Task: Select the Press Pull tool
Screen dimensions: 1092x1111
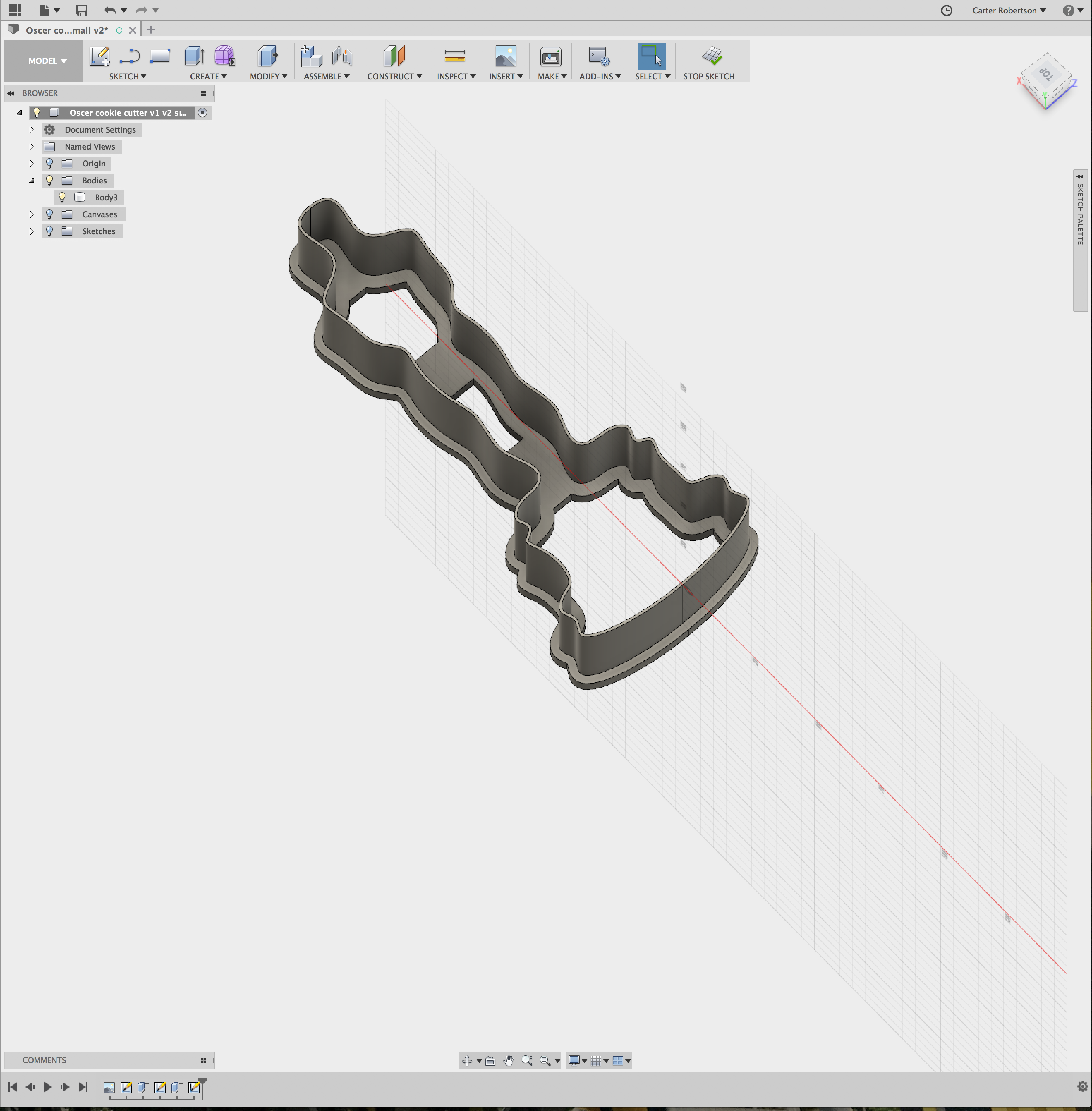Action: click(x=267, y=56)
